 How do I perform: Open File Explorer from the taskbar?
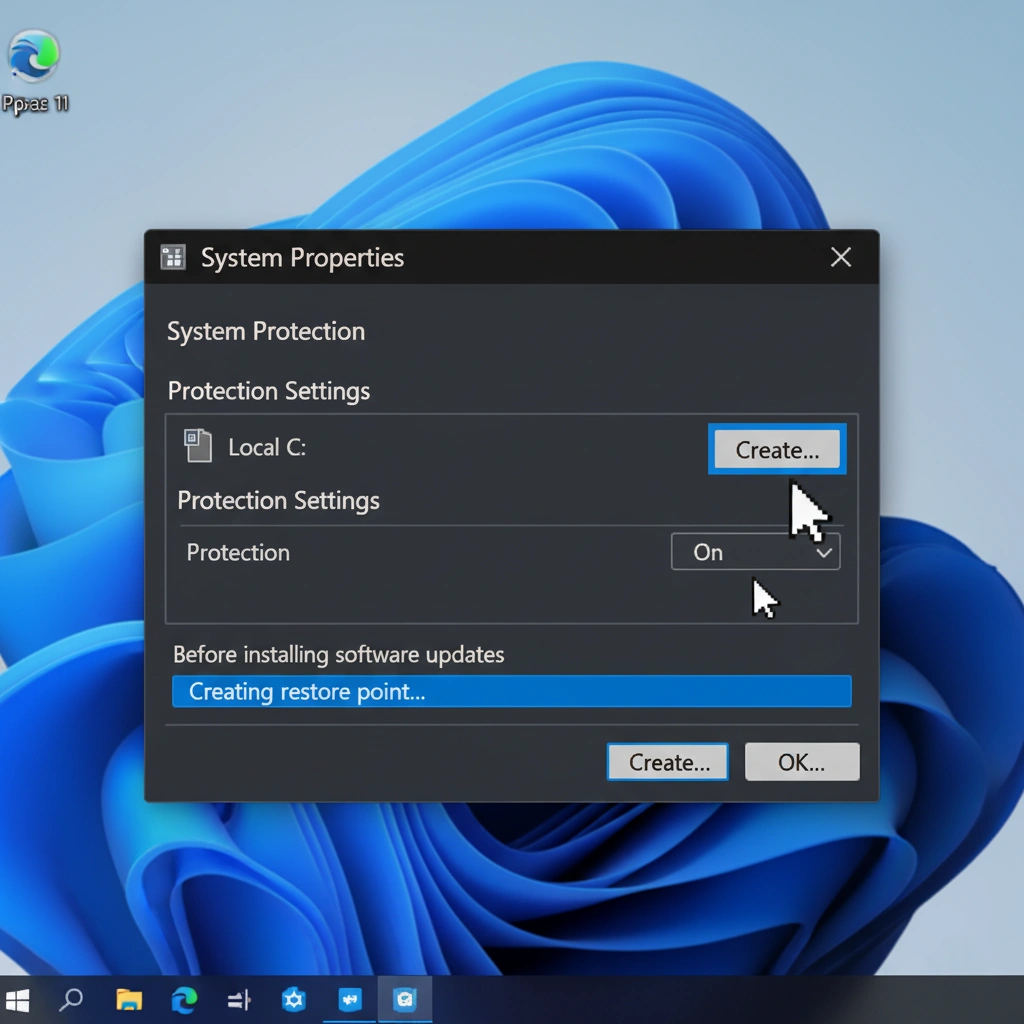[128, 1000]
